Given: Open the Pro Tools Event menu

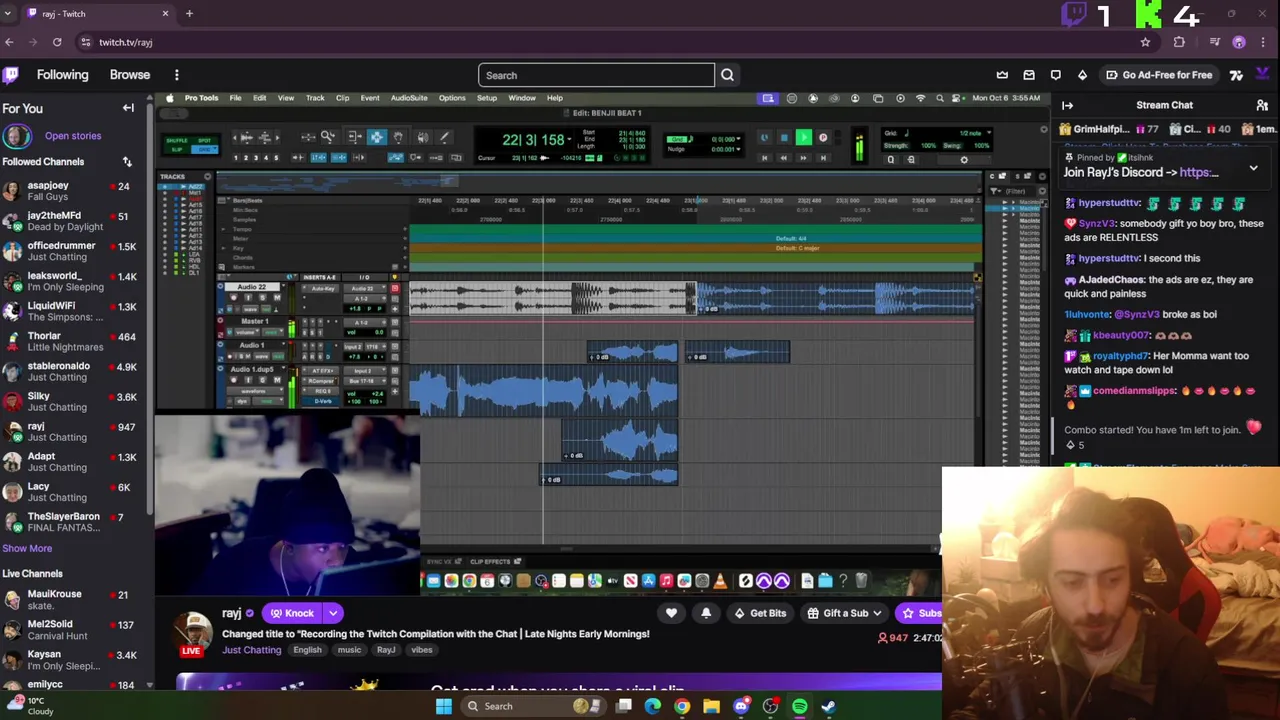Looking at the screenshot, I should (x=370, y=98).
